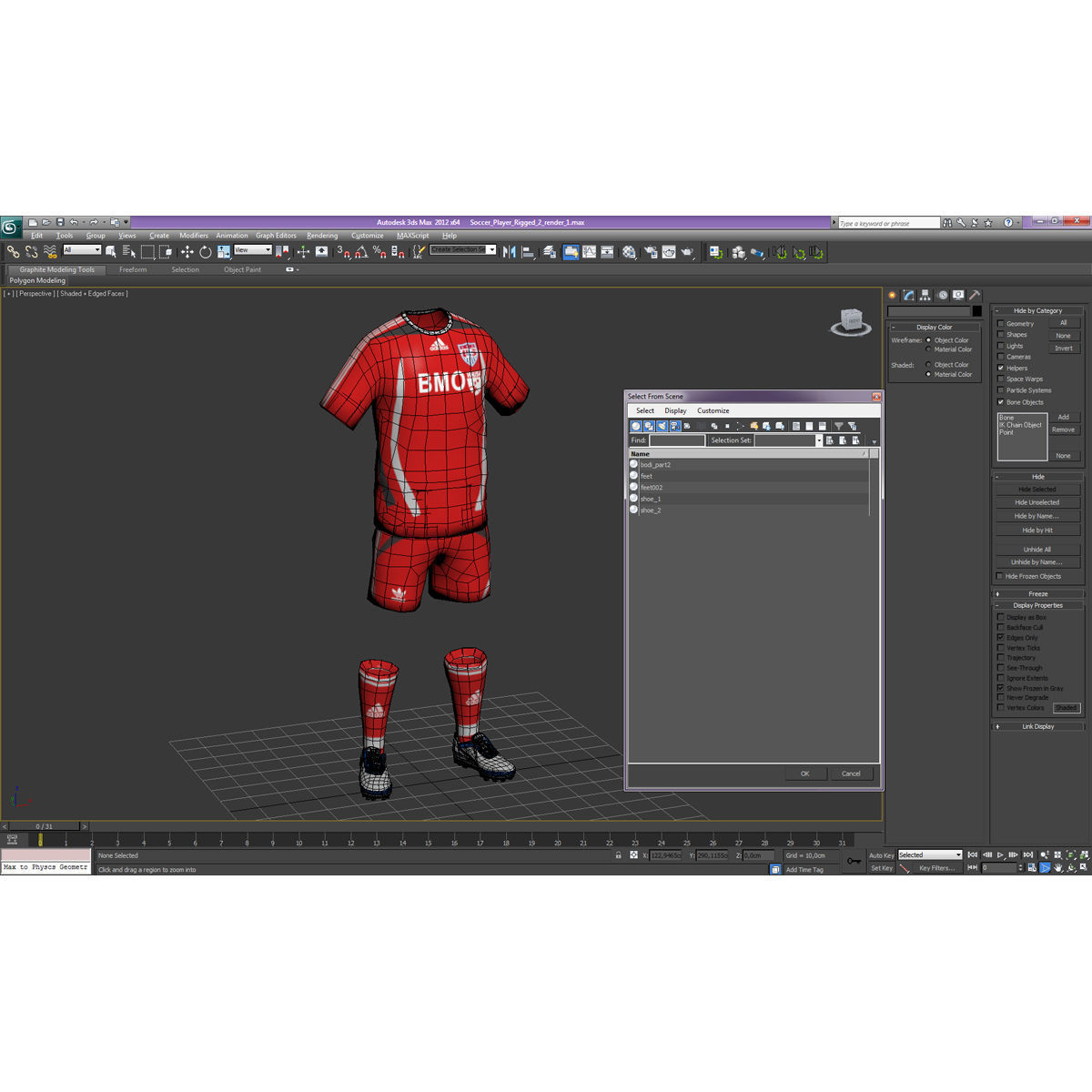Open the reference coordinate View dropdown
The image size is (1092, 1092).
click(x=253, y=250)
